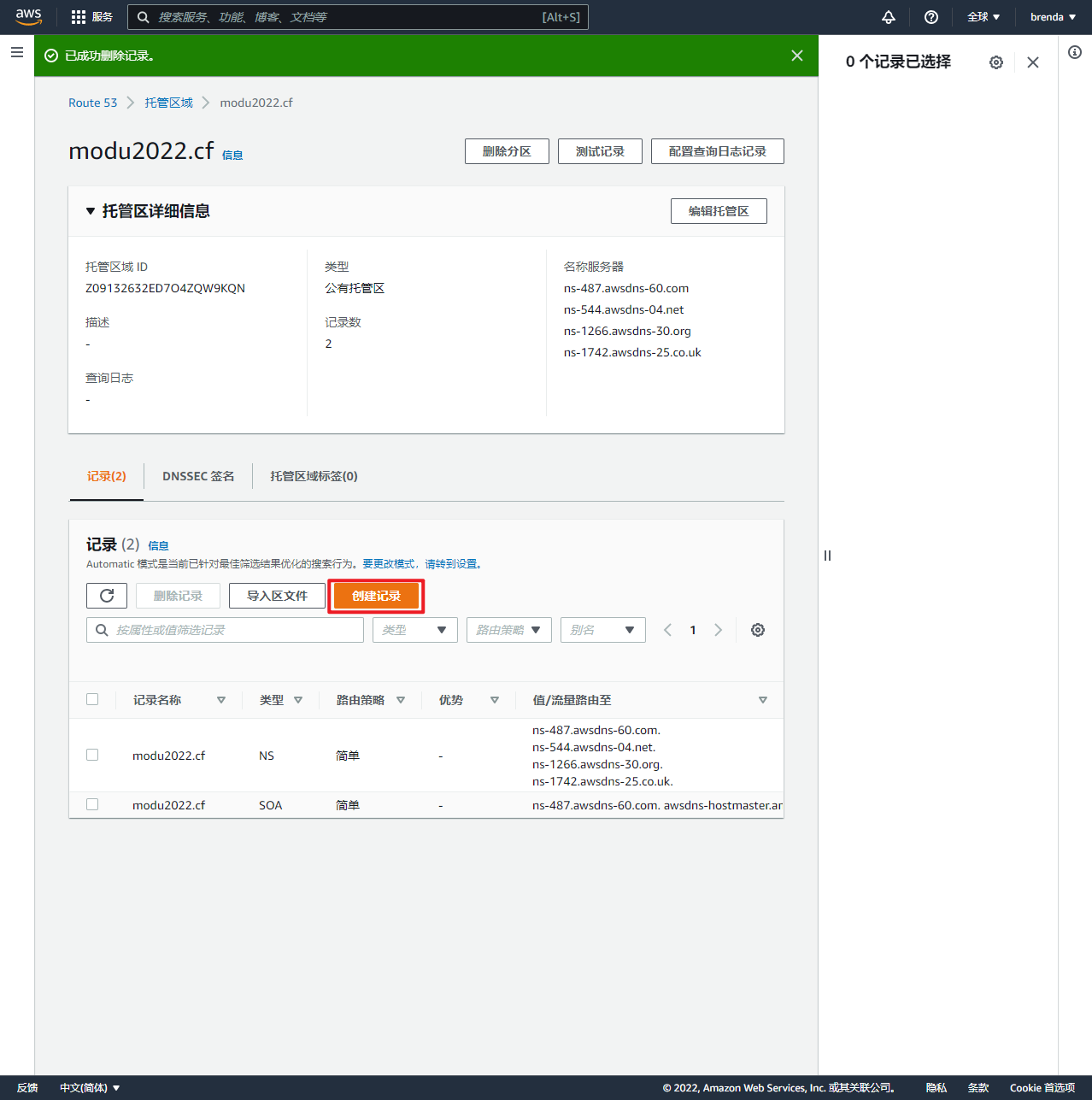The width and height of the screenshot is (1092, 1100).
Task: Switch to hosted zone tags tab
Action: click(314, 476)
